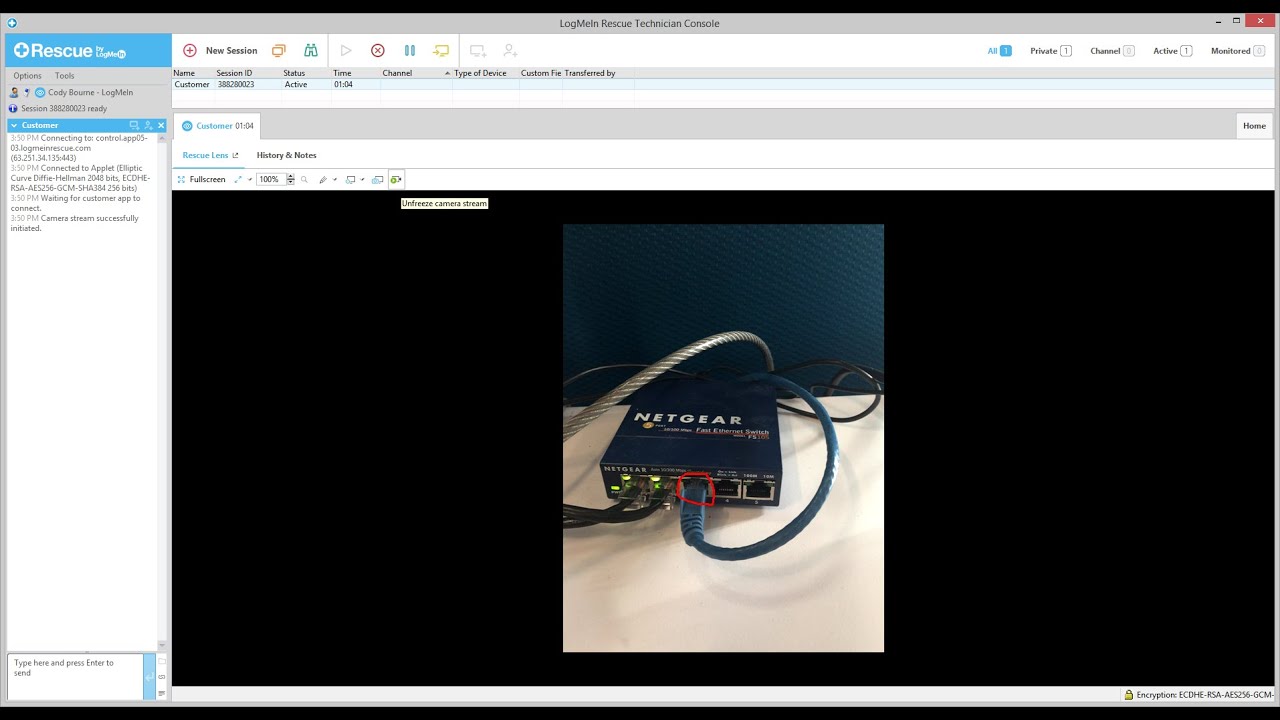Click the grayed invite technician icon in top toolbar
This screenshot has height=720, width=1280.
coord(510,50)
